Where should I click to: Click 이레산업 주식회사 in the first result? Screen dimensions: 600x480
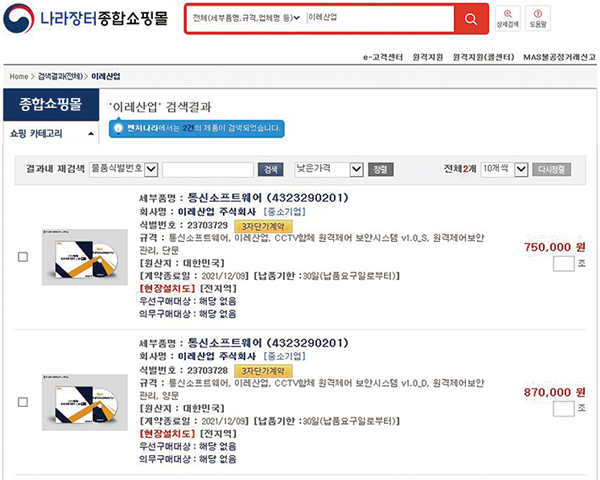(217, 212)
